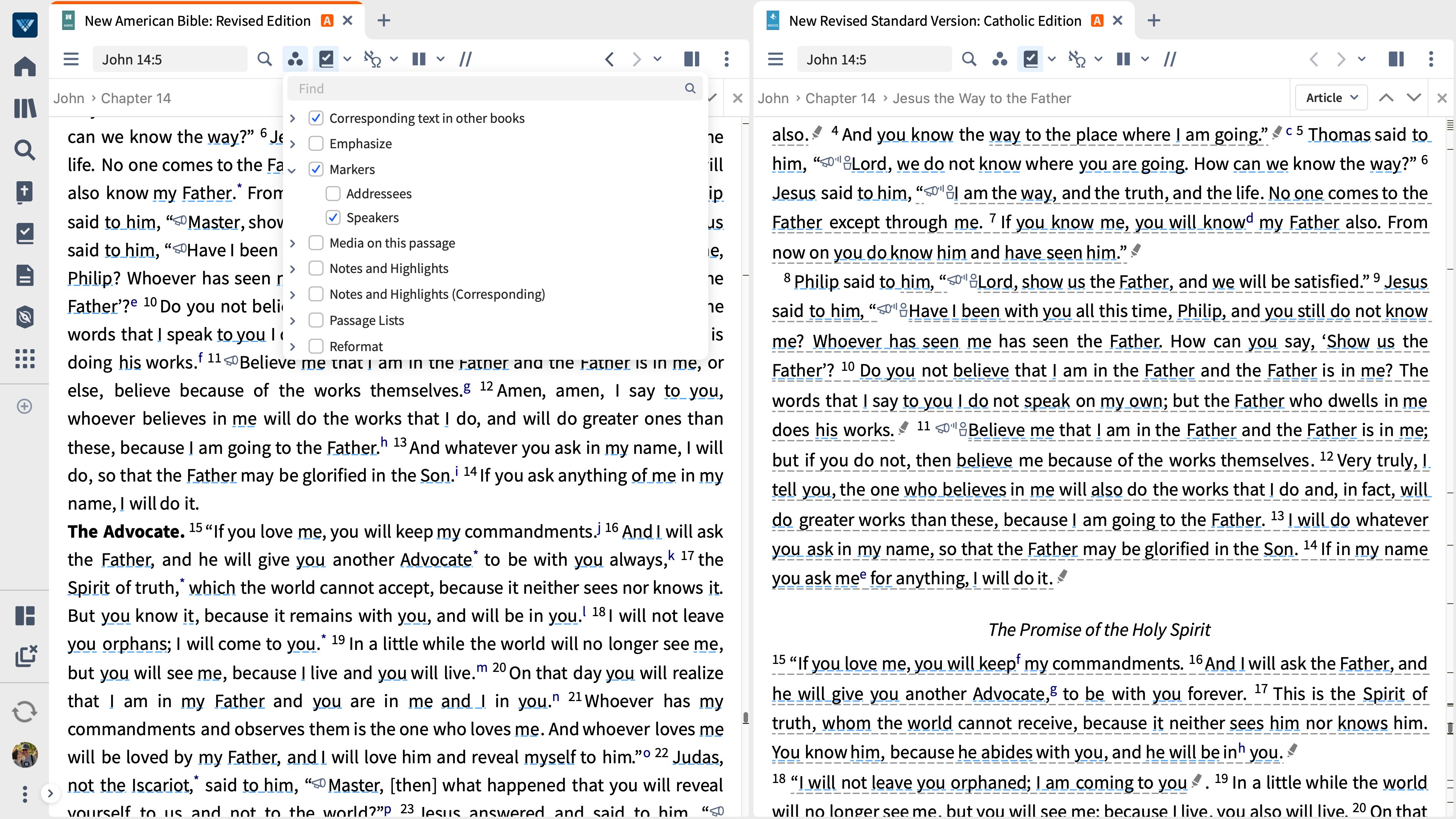1456x819 pixels.
Task: Click the close all panels icon in sidebar
Action: click(25, 656)
